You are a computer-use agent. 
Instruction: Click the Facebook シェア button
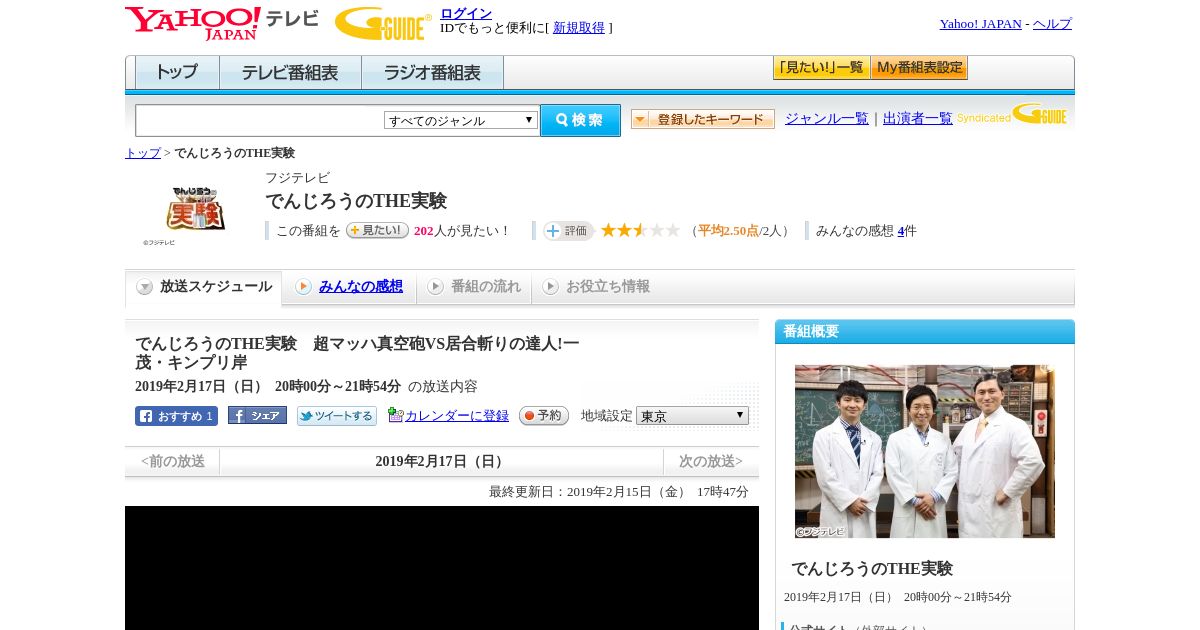(257, 415)
